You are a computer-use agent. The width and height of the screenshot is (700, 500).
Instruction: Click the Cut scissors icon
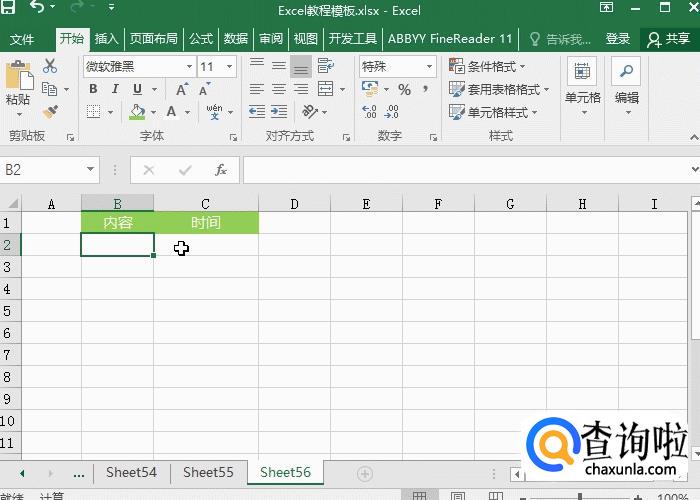50,66
